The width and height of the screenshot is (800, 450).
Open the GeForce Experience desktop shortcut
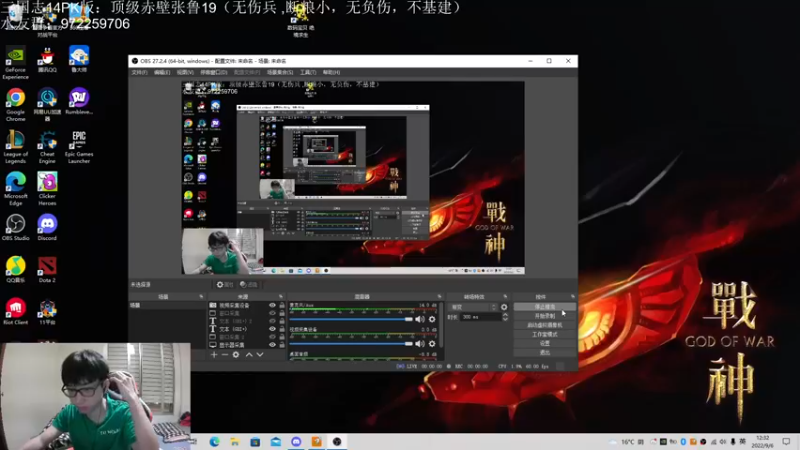[x=15, y=62]
